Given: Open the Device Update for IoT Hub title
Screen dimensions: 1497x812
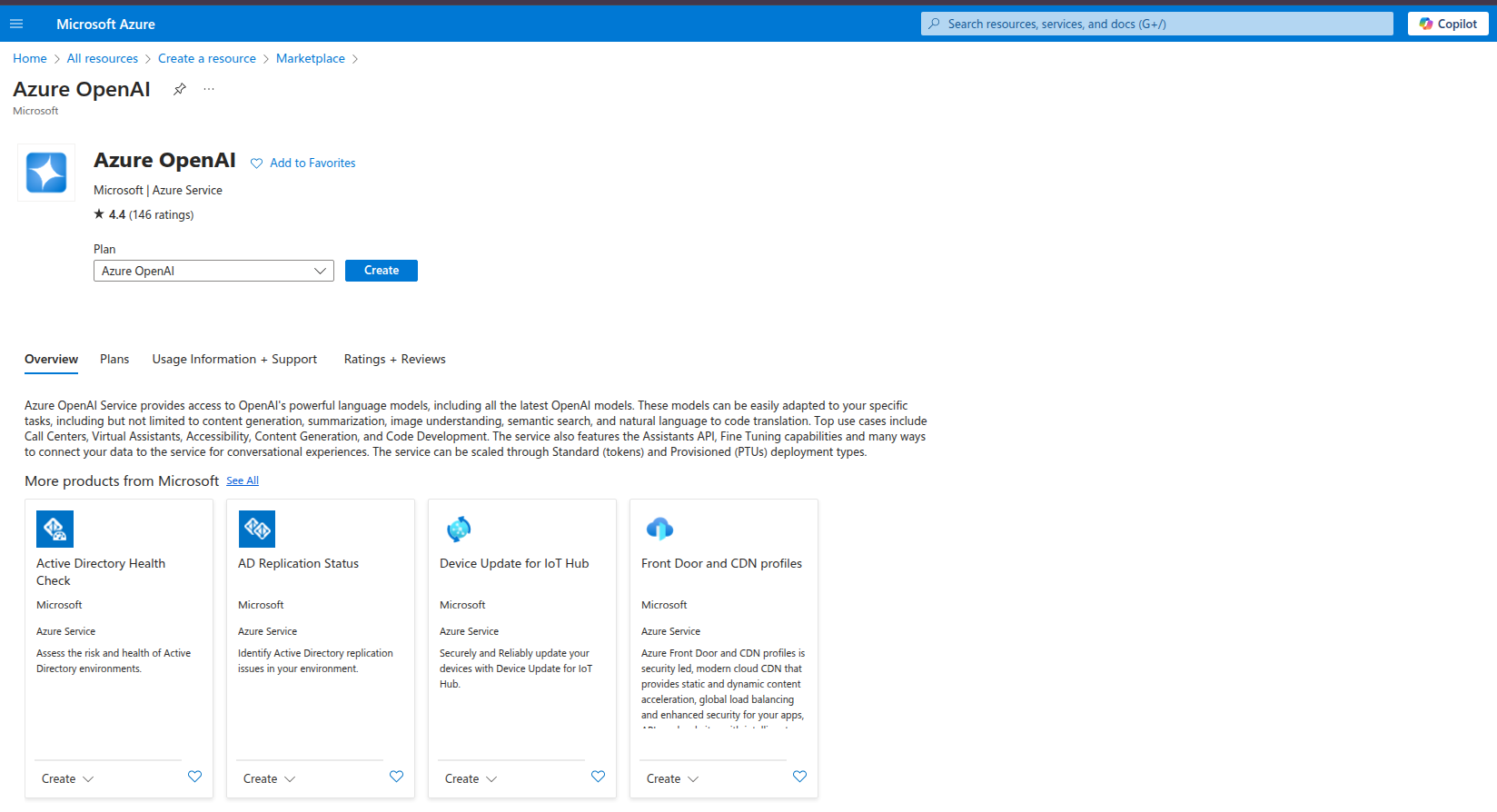Looking at the screenshot, I should coord(514,564).
